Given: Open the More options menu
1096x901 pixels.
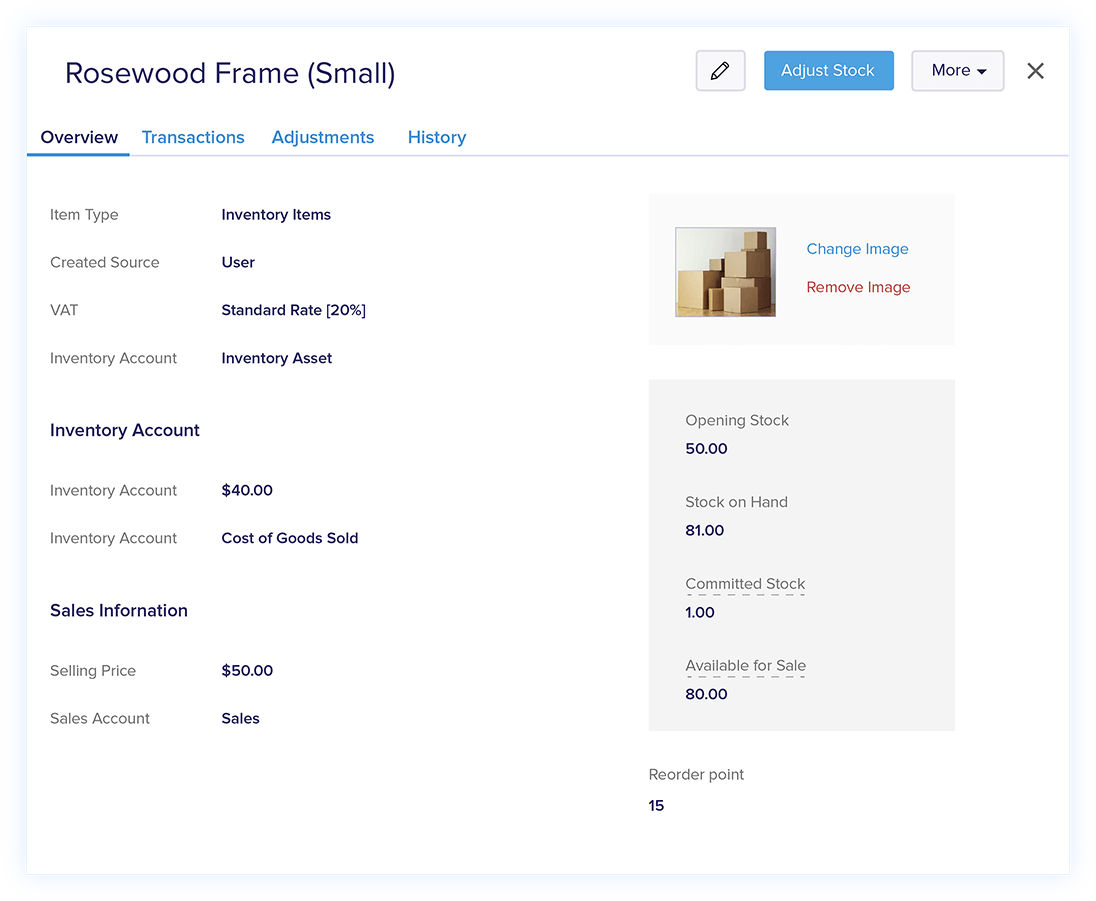Looking at the screenshot, I should tap(955, 70).
